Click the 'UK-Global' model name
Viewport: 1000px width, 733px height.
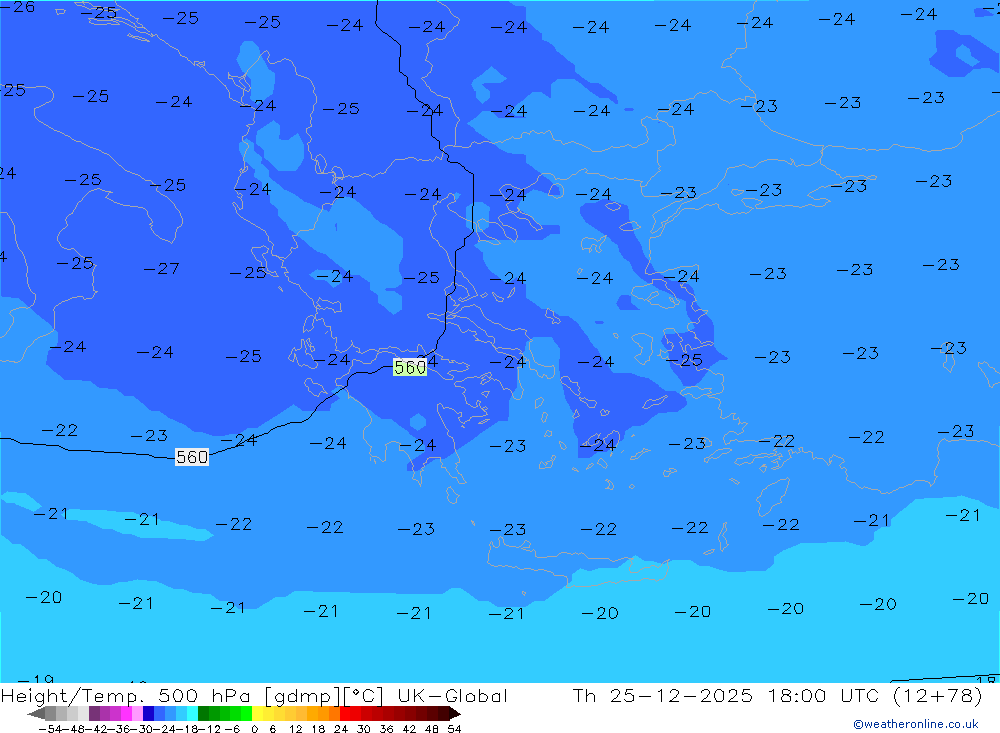(x=452, y=695)
